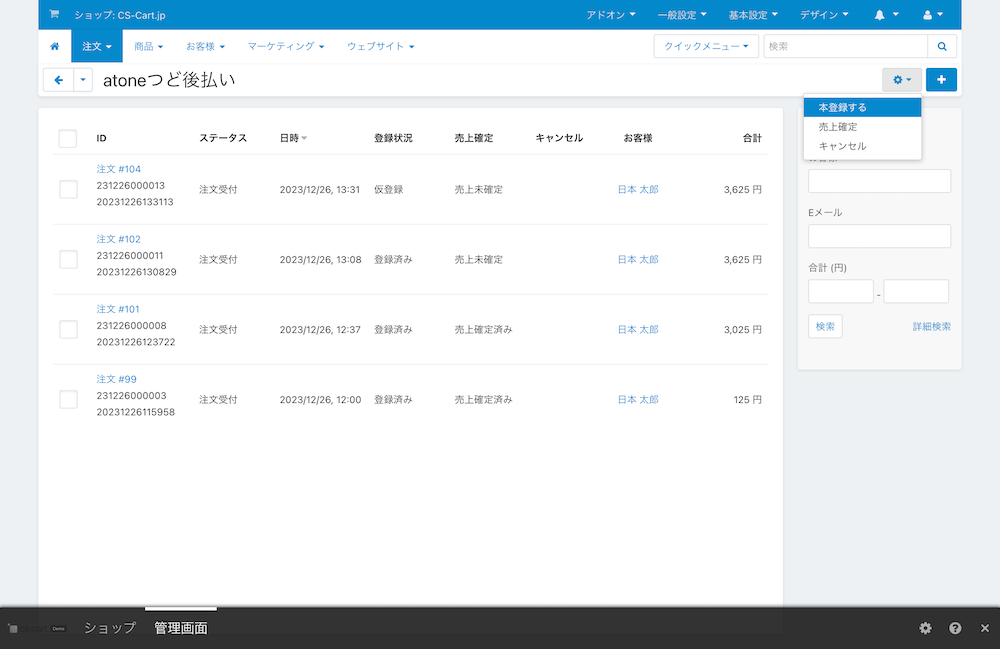1000x649 pixels.
Task: Open the ウェブサイト menu
Action: tap(381, 46)
